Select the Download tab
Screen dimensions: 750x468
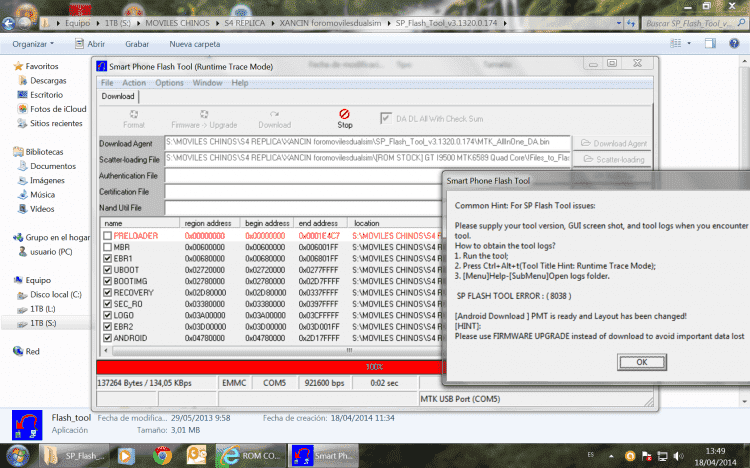click(118, 96)
